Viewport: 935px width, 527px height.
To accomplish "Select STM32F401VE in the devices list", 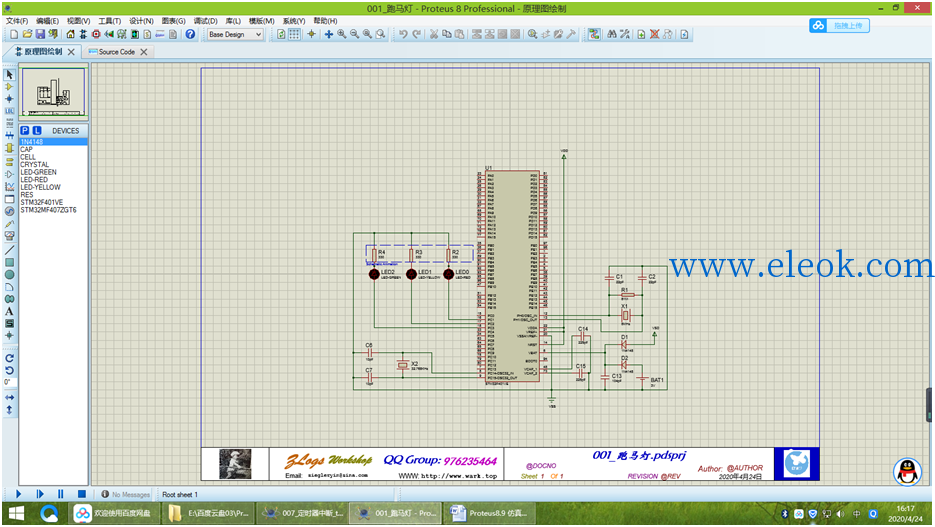I will (x=53, y=203).
